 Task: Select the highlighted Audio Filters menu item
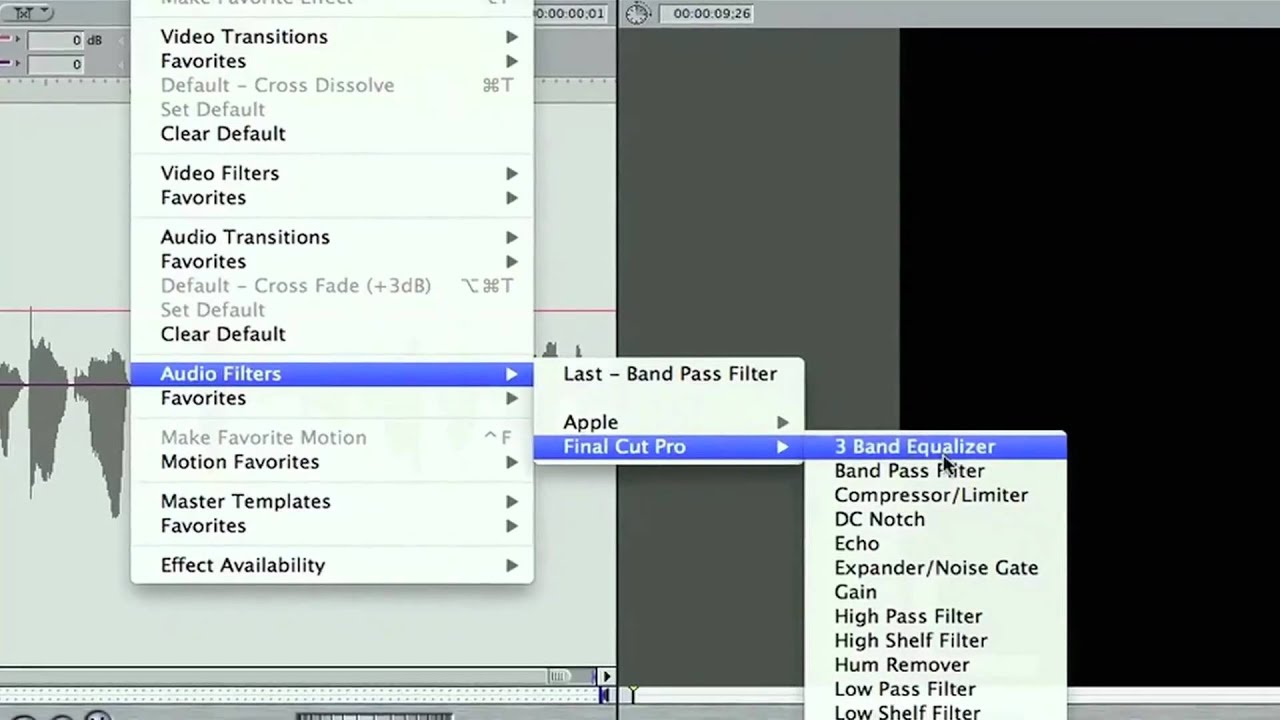[332, 374]
